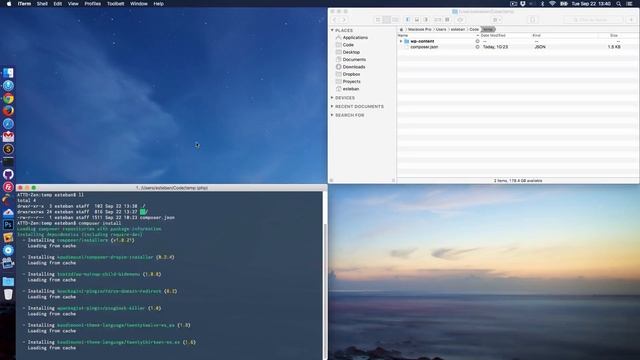The height and width of the screenshot is (360, 640).
Task: Open the iTerm terminal dock icon
Action: (8, 162)
